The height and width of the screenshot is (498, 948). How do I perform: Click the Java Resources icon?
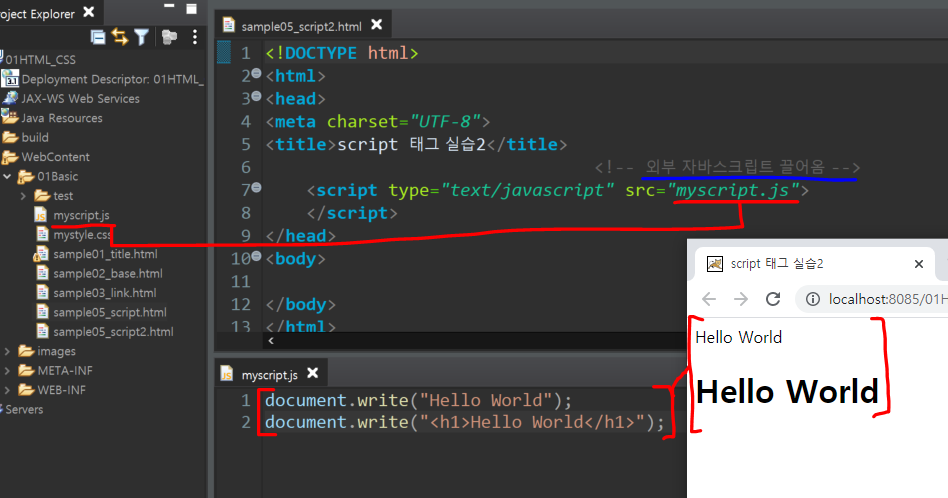pyautogui.click(x=10, y=117)
